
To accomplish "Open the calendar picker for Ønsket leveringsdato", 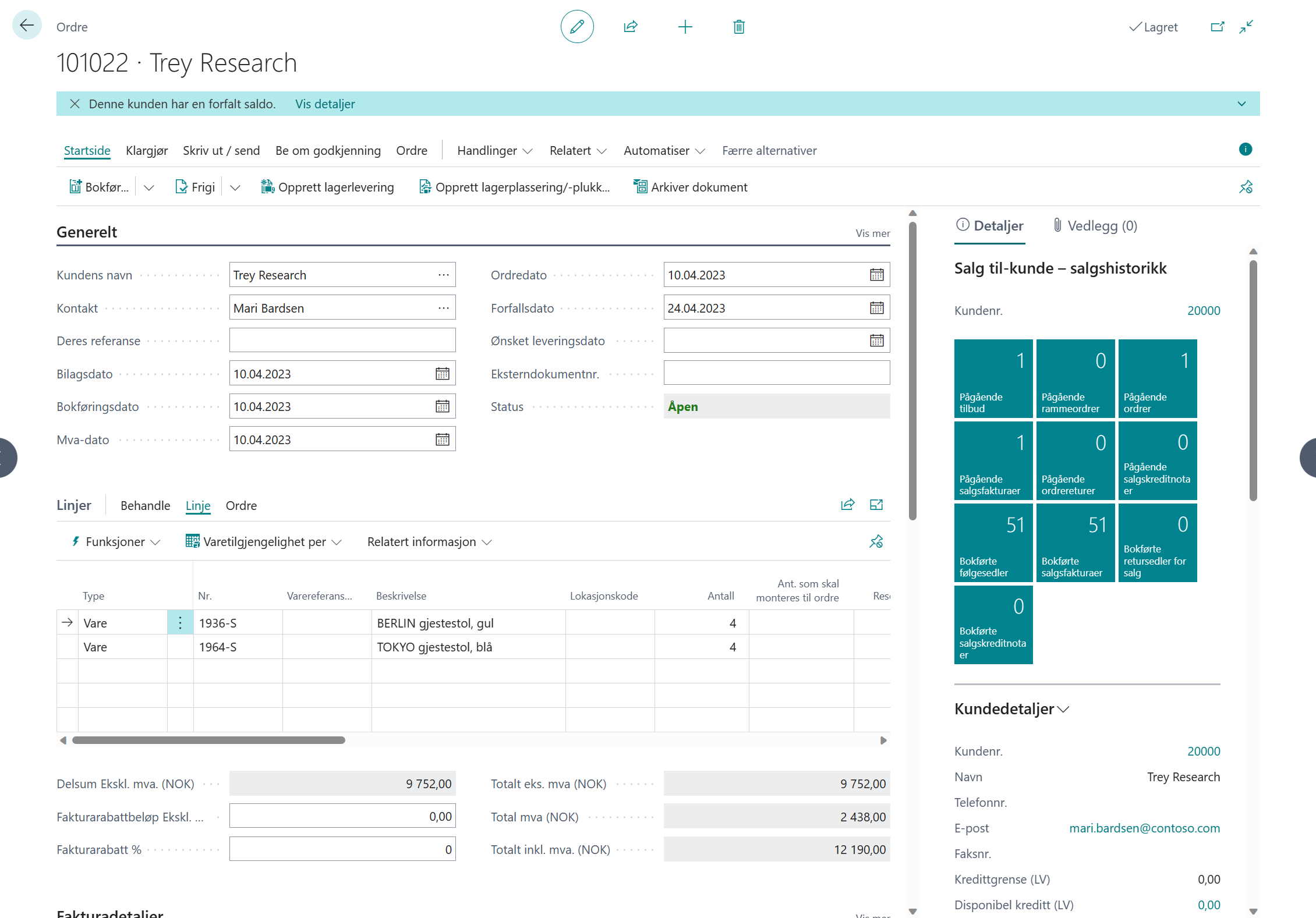I will pos(877,341).
